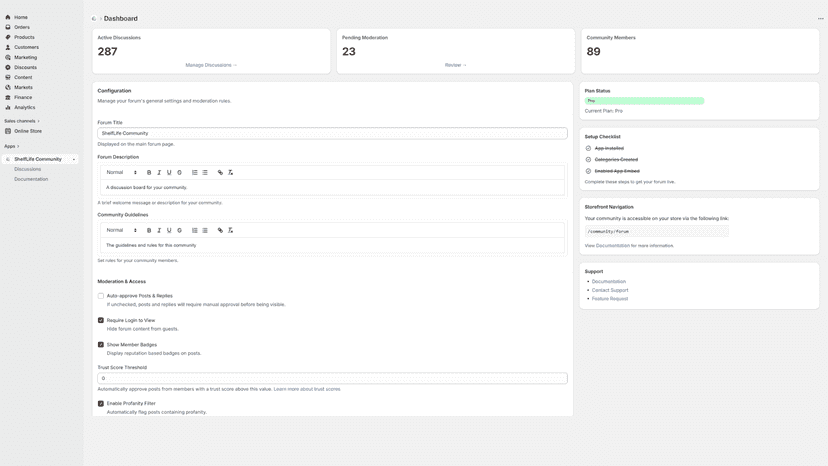
Task: Click the Orders inbox icon
Action: [x=8, y=27]
